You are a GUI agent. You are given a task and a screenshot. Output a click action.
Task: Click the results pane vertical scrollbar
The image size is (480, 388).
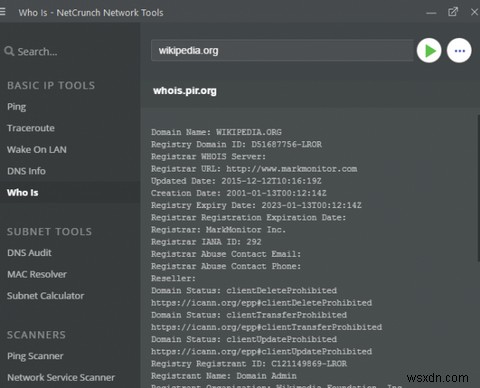click(x=478, y=188)
